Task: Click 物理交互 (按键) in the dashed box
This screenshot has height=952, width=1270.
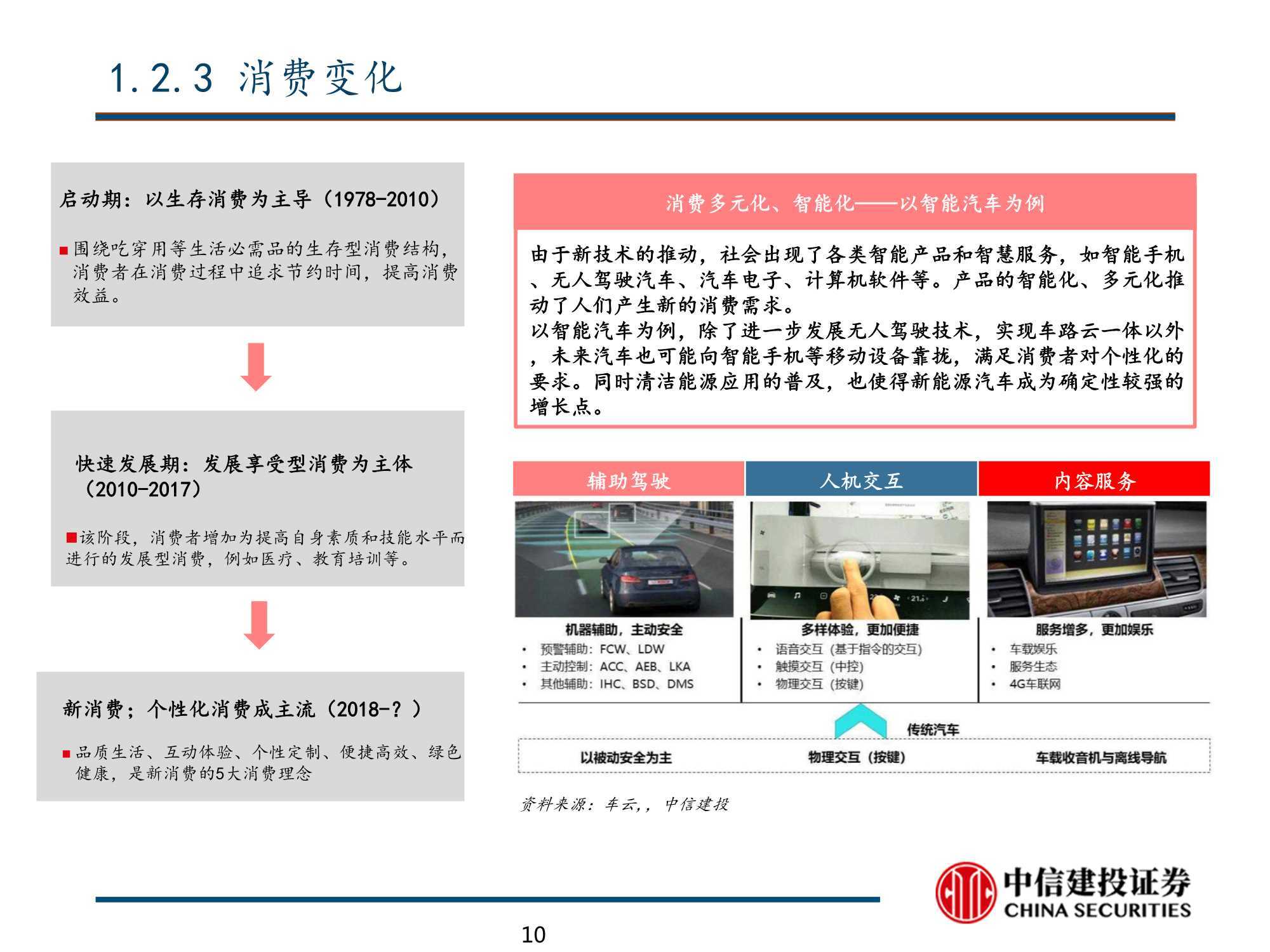Action: click(x=857, y=757)
